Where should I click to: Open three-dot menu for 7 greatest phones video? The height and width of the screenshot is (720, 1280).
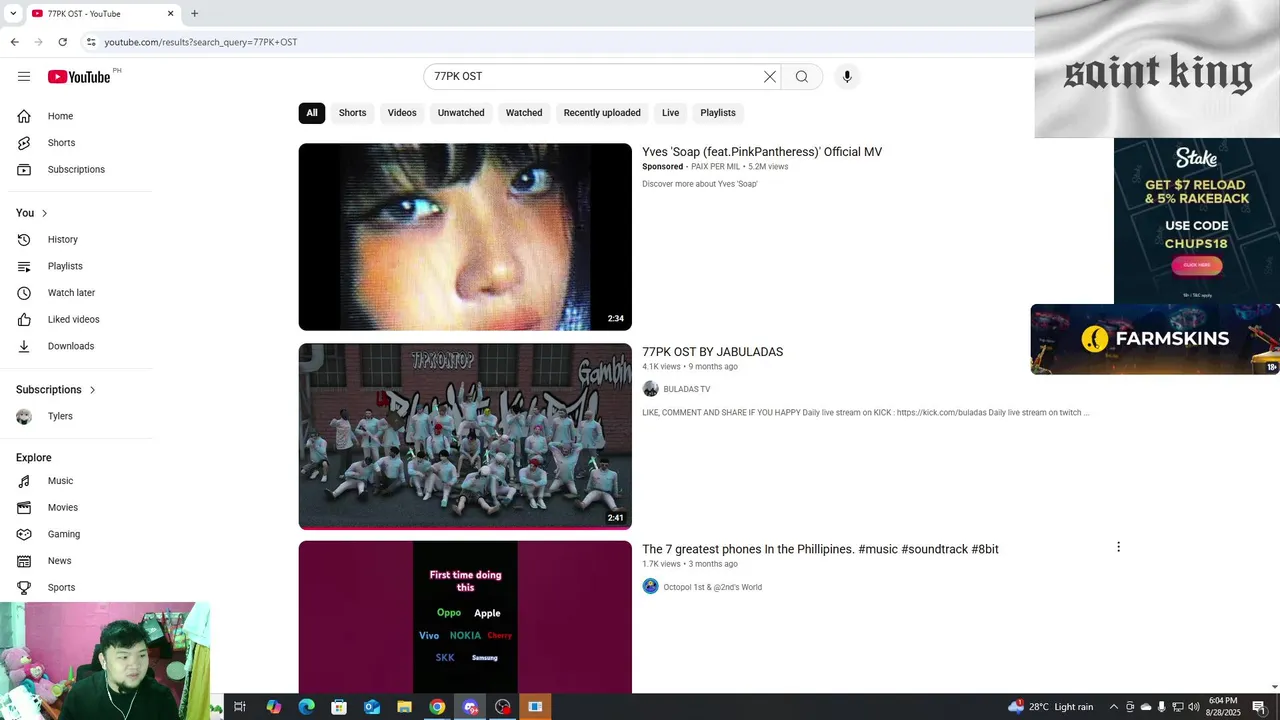(1118, 547)
